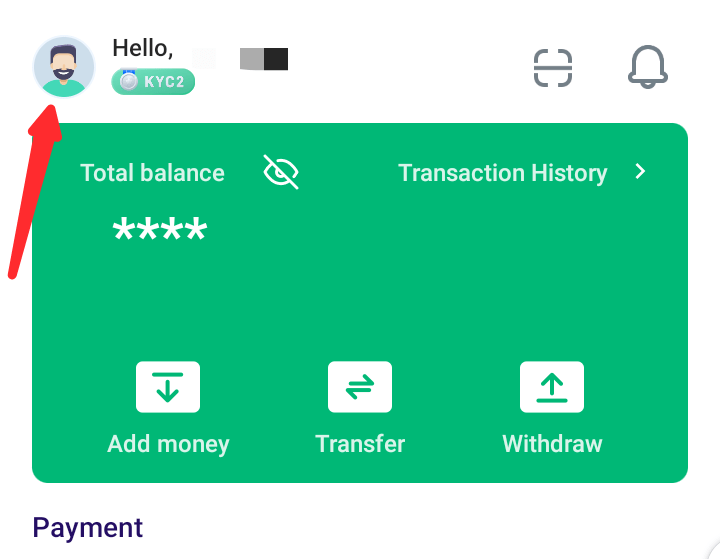Click the Transfer arrows icon
The width and height of the screenshot is (720, 559).
[x=360, y=387]
